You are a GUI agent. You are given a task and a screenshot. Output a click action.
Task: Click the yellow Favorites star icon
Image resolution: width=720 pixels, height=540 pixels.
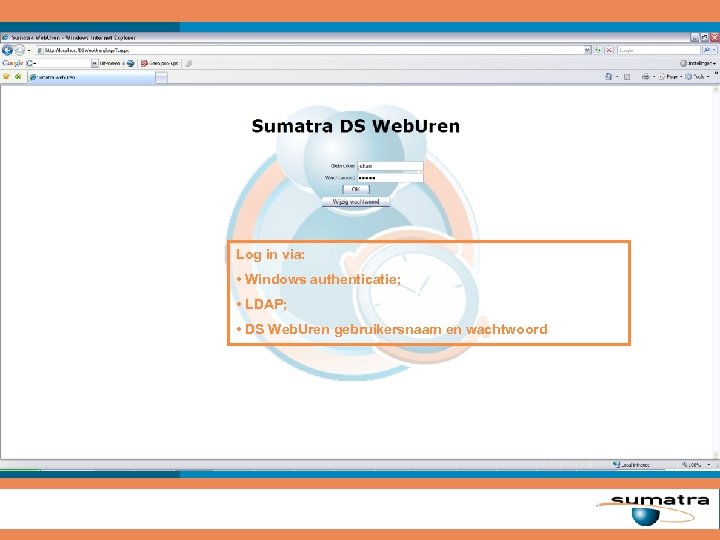[x=6, y=77]
